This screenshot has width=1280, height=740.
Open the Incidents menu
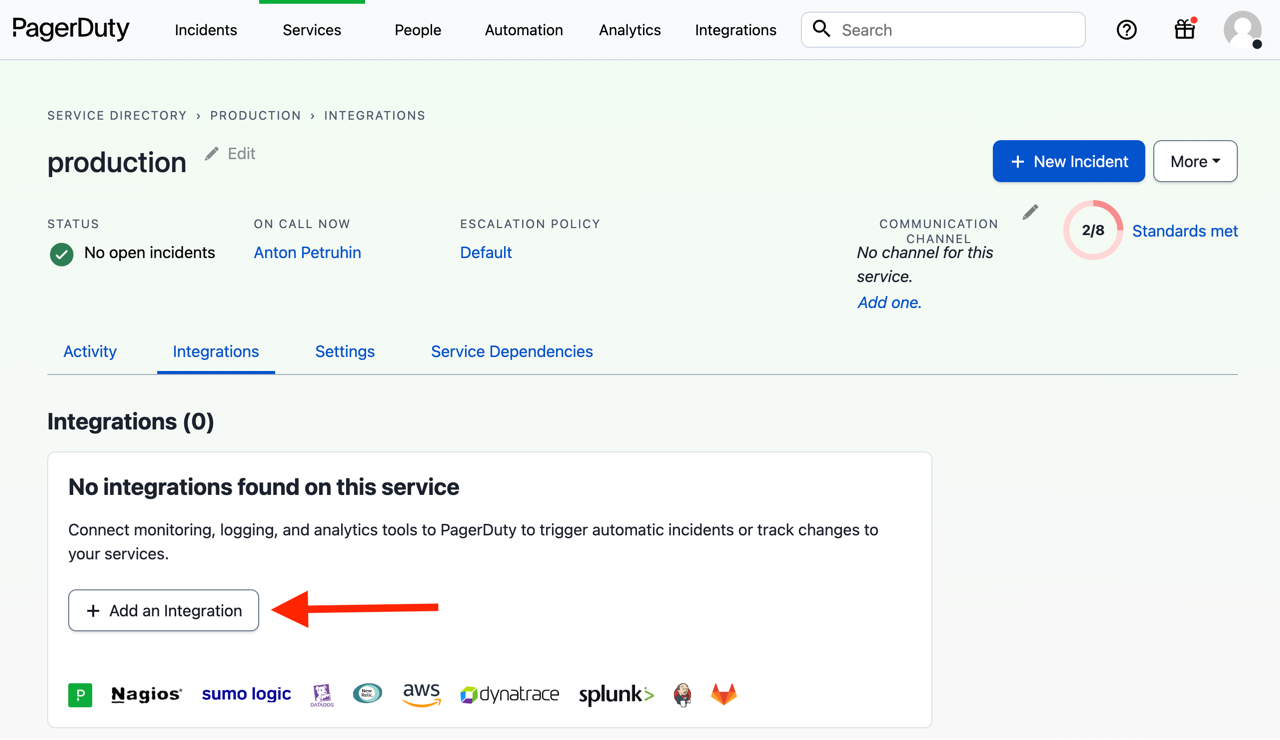click(x=206, y=30)
